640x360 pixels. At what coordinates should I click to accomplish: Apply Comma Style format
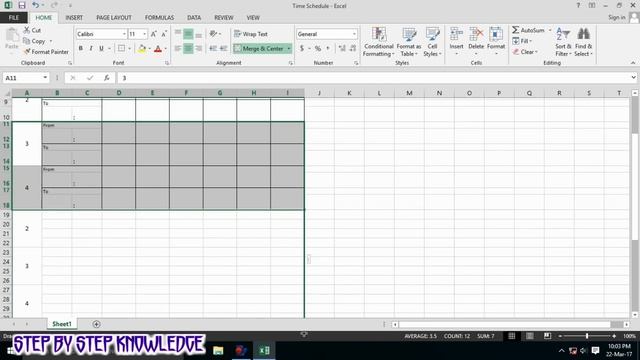point(328,49)
